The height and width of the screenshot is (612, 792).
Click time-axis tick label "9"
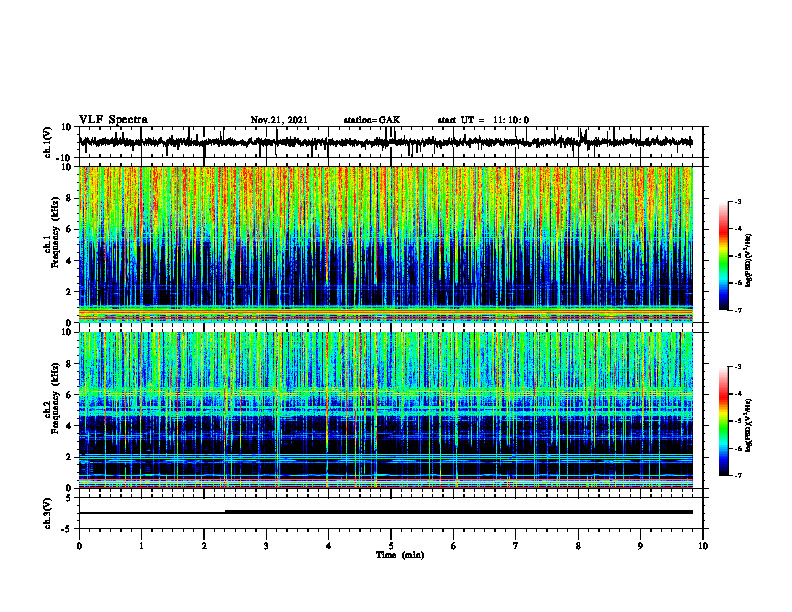tap(640, 546)
